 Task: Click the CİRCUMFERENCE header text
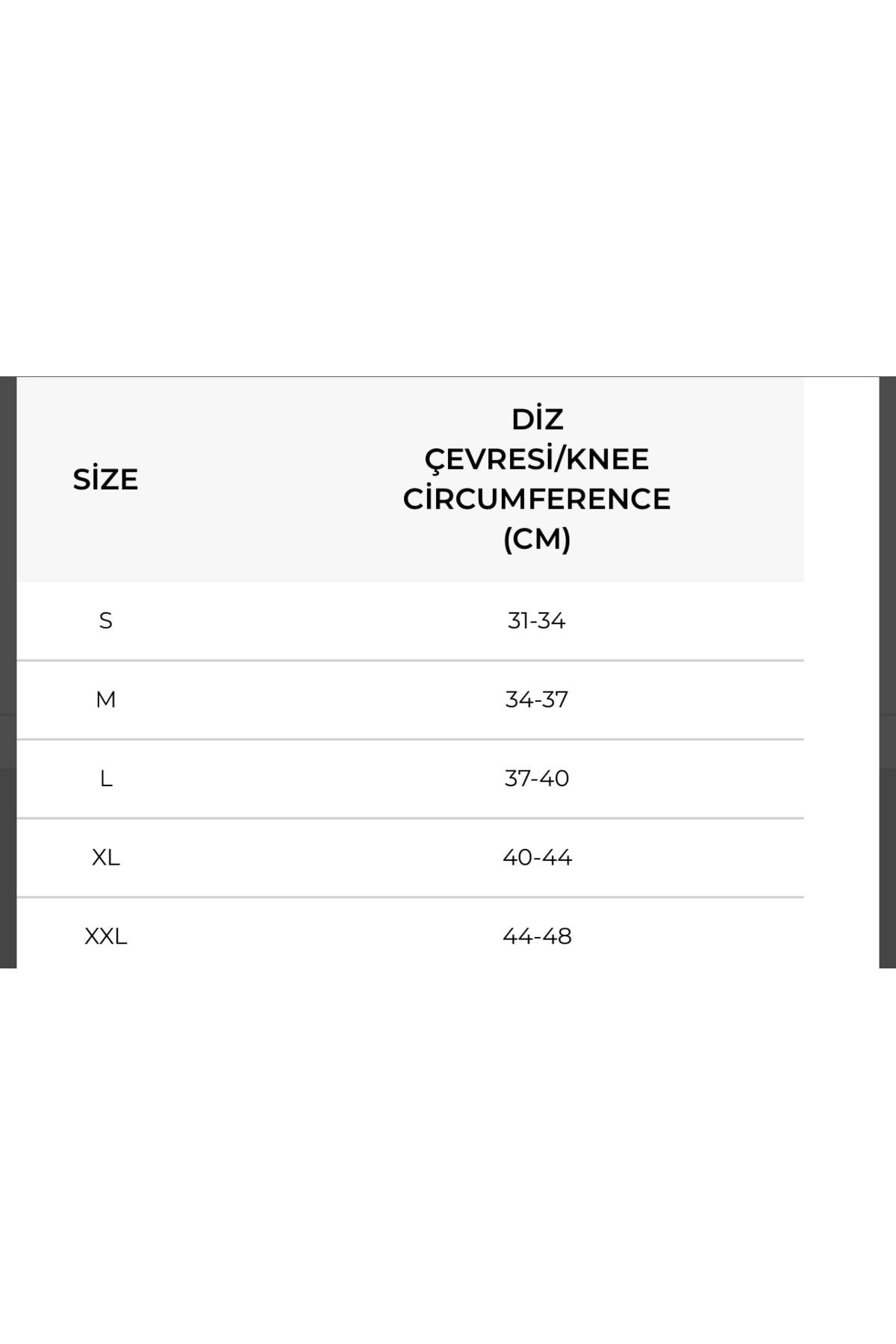537,500
